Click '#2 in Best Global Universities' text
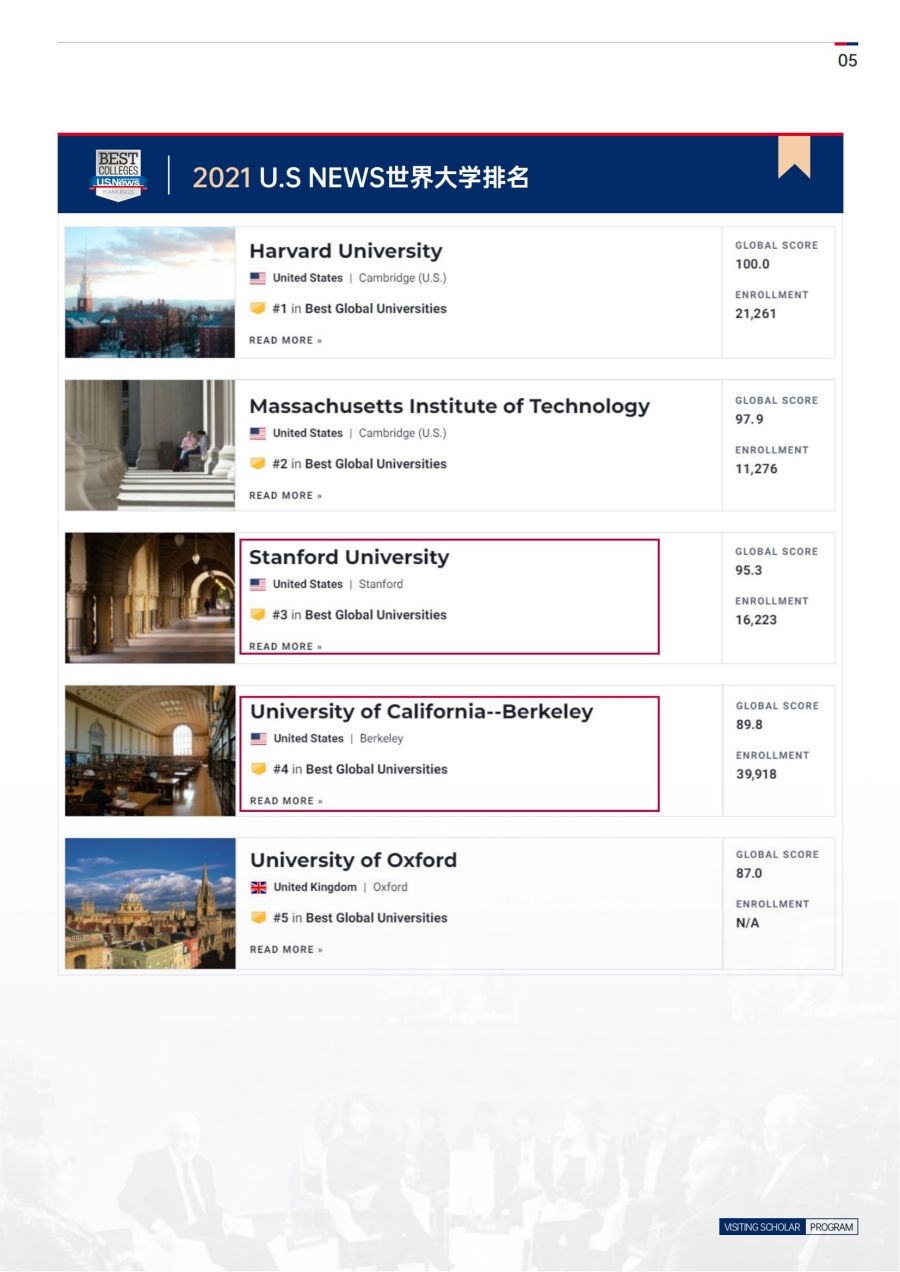Screen dimensions: 900x1272 [359, 463]
